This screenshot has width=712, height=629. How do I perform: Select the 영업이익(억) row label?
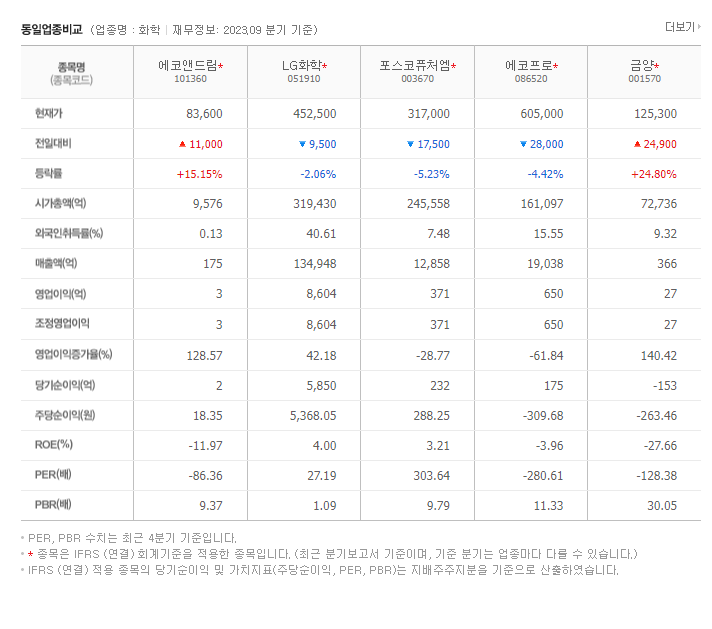60,294
